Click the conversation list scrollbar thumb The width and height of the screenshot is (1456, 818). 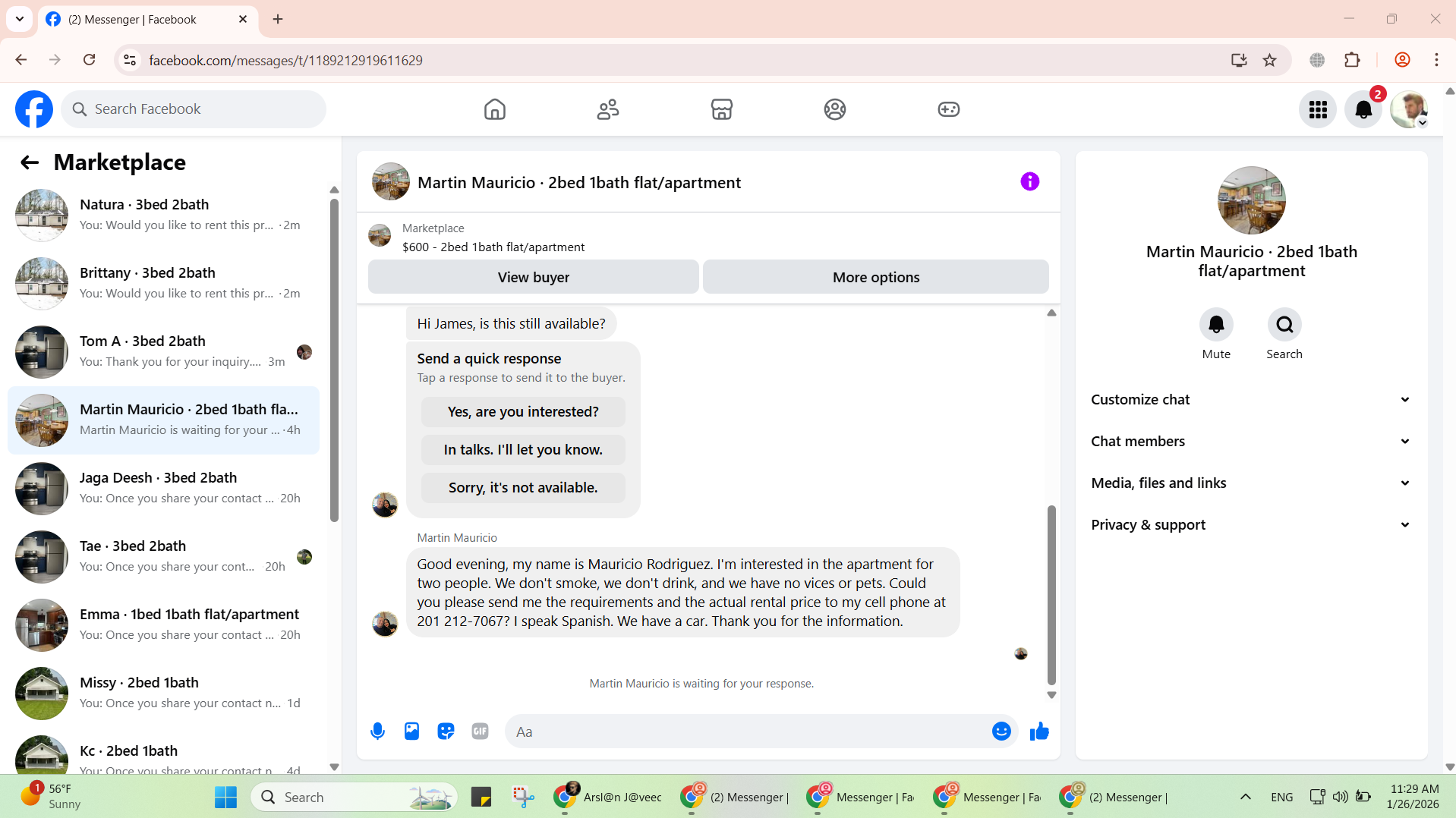tap(334, 360)
